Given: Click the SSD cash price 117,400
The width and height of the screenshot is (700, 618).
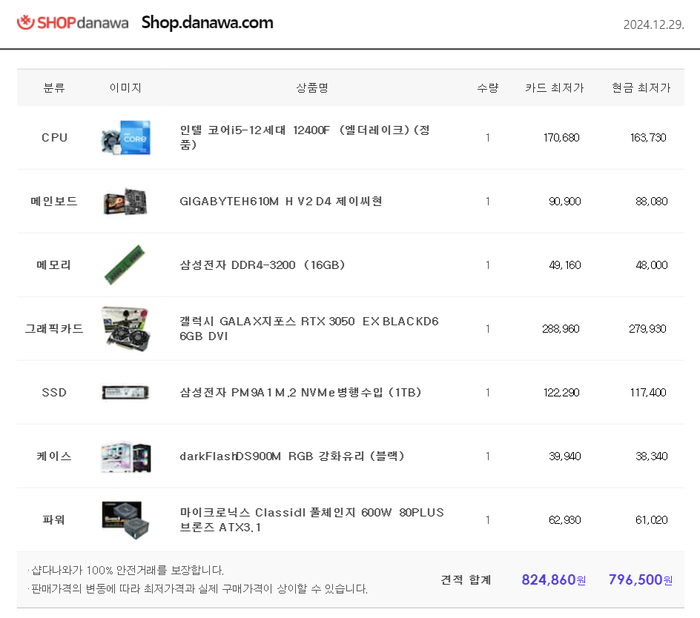Looking at the screenshot, I should (648, 393).
